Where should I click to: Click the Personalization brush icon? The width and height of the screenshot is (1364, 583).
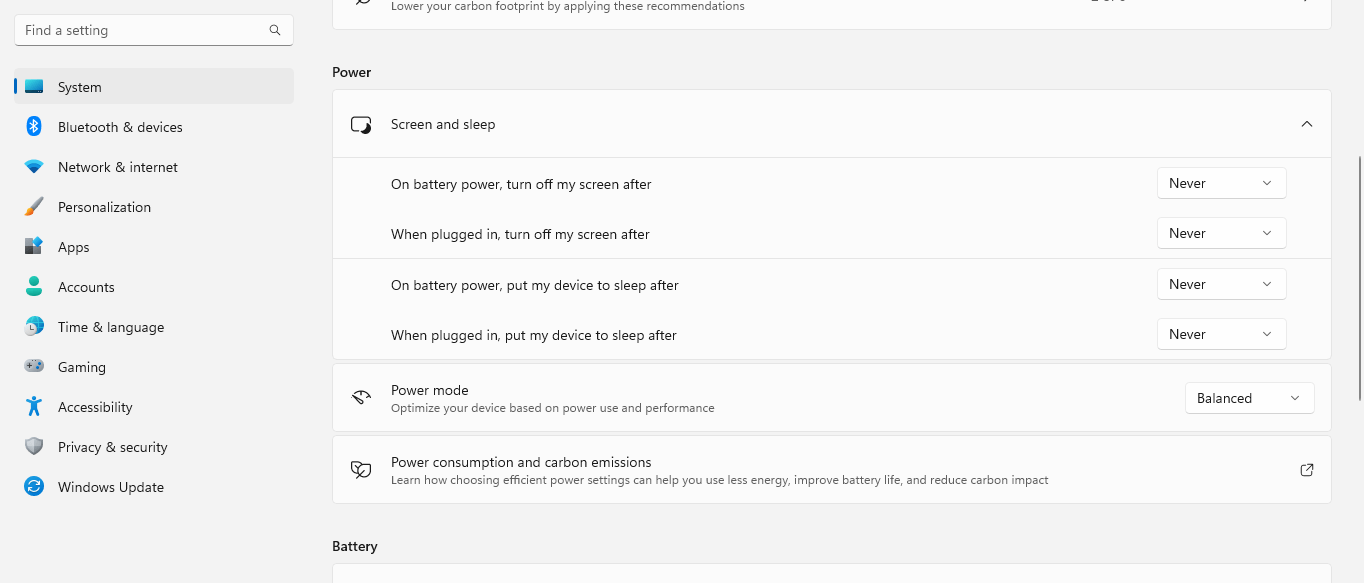click(x=34, y=206)
